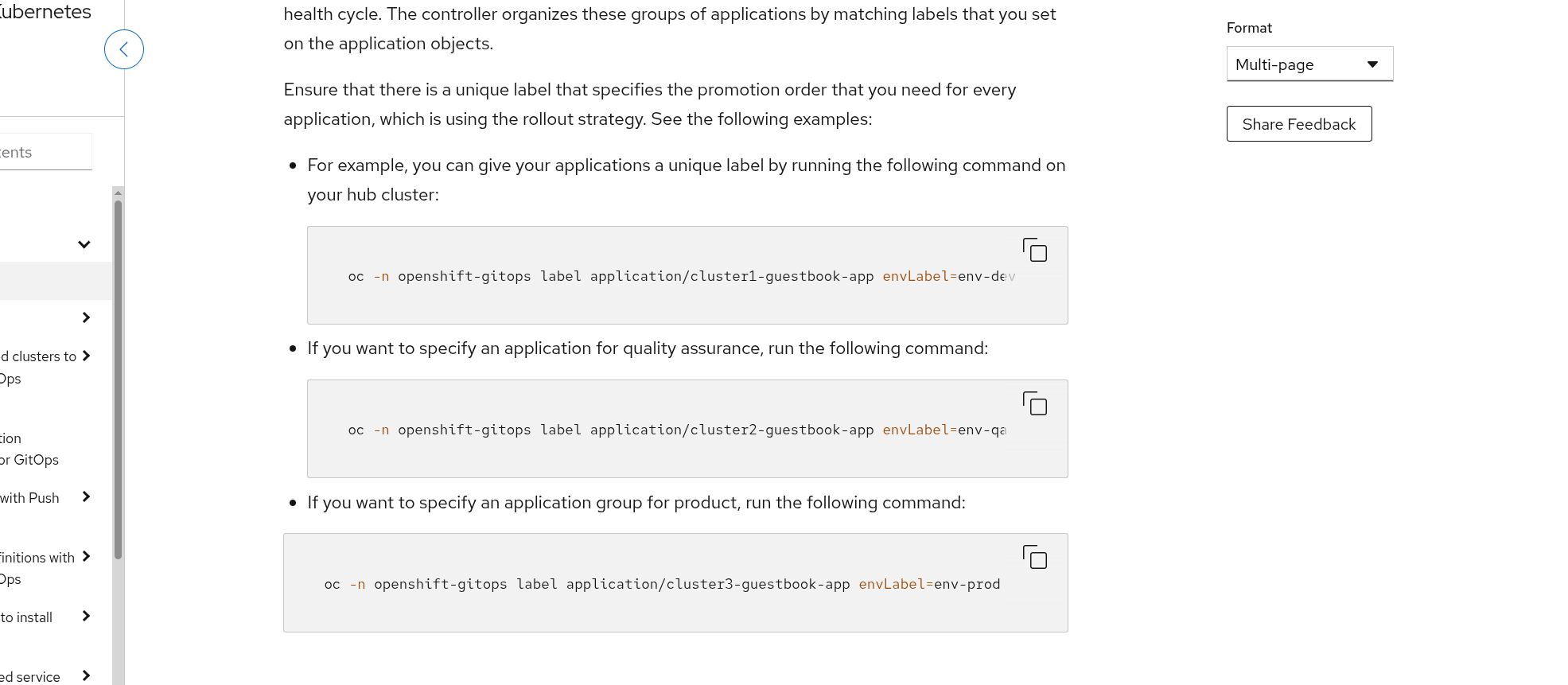Open the sidebar link ending 'or GitOps'
The width and height of the screenshot is (1568, 685).
coord(29,460)
